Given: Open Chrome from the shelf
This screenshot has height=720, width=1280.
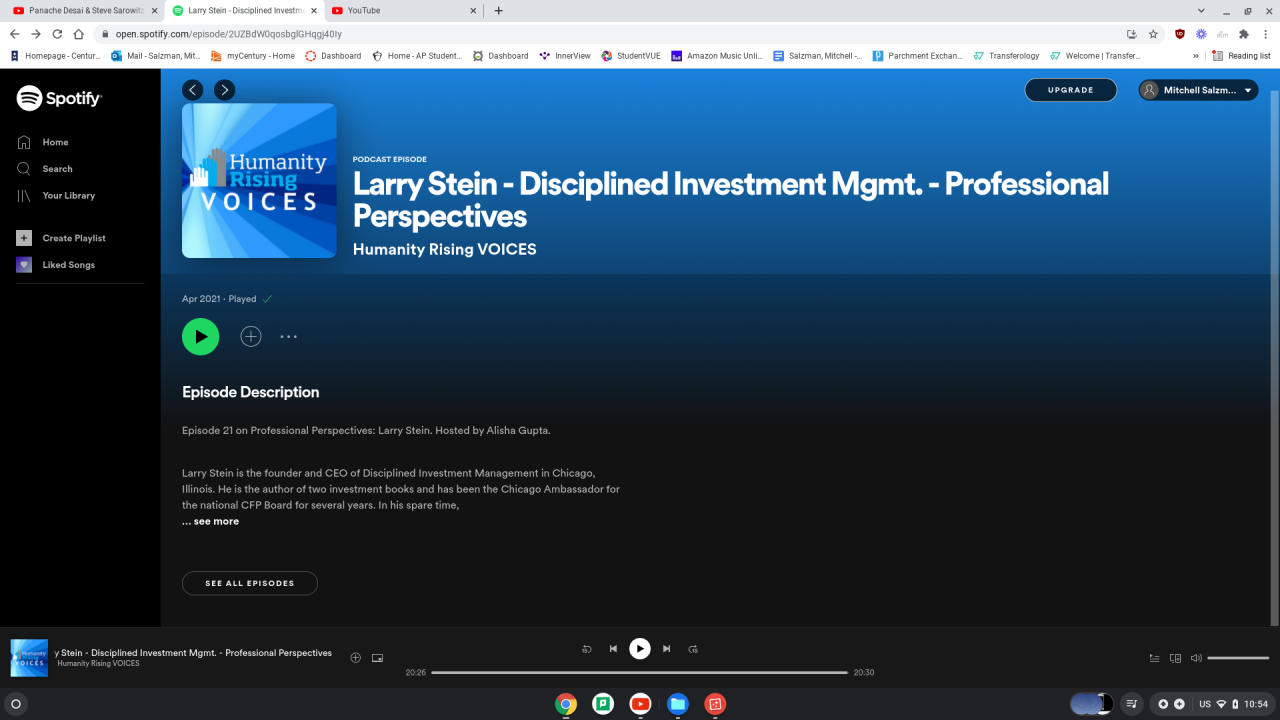Looking at the screenshot, I should coord(566,704).
